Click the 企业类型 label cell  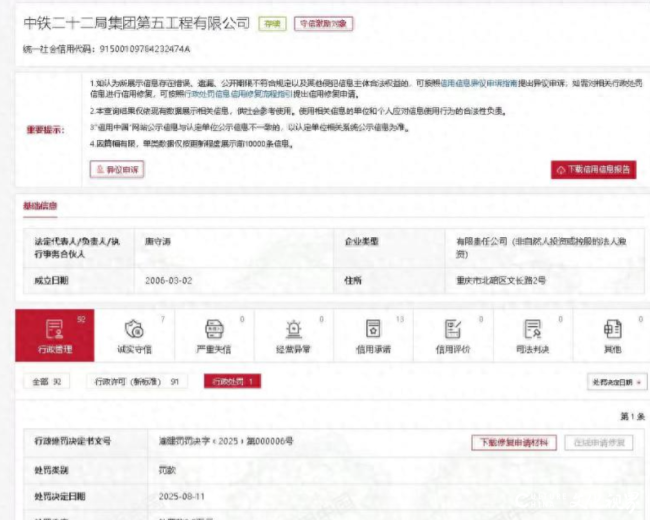389,248
